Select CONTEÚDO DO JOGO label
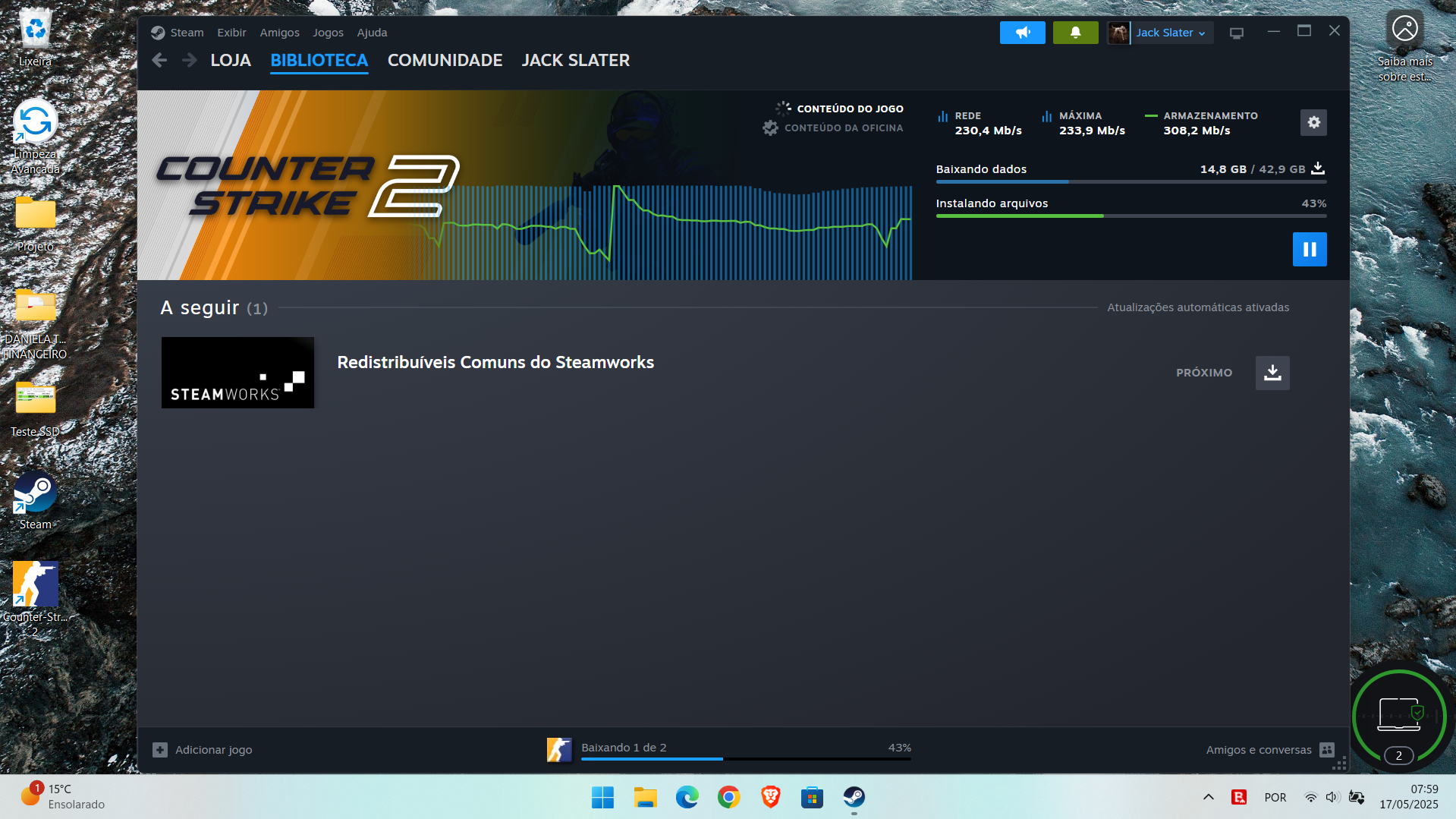 850,109
